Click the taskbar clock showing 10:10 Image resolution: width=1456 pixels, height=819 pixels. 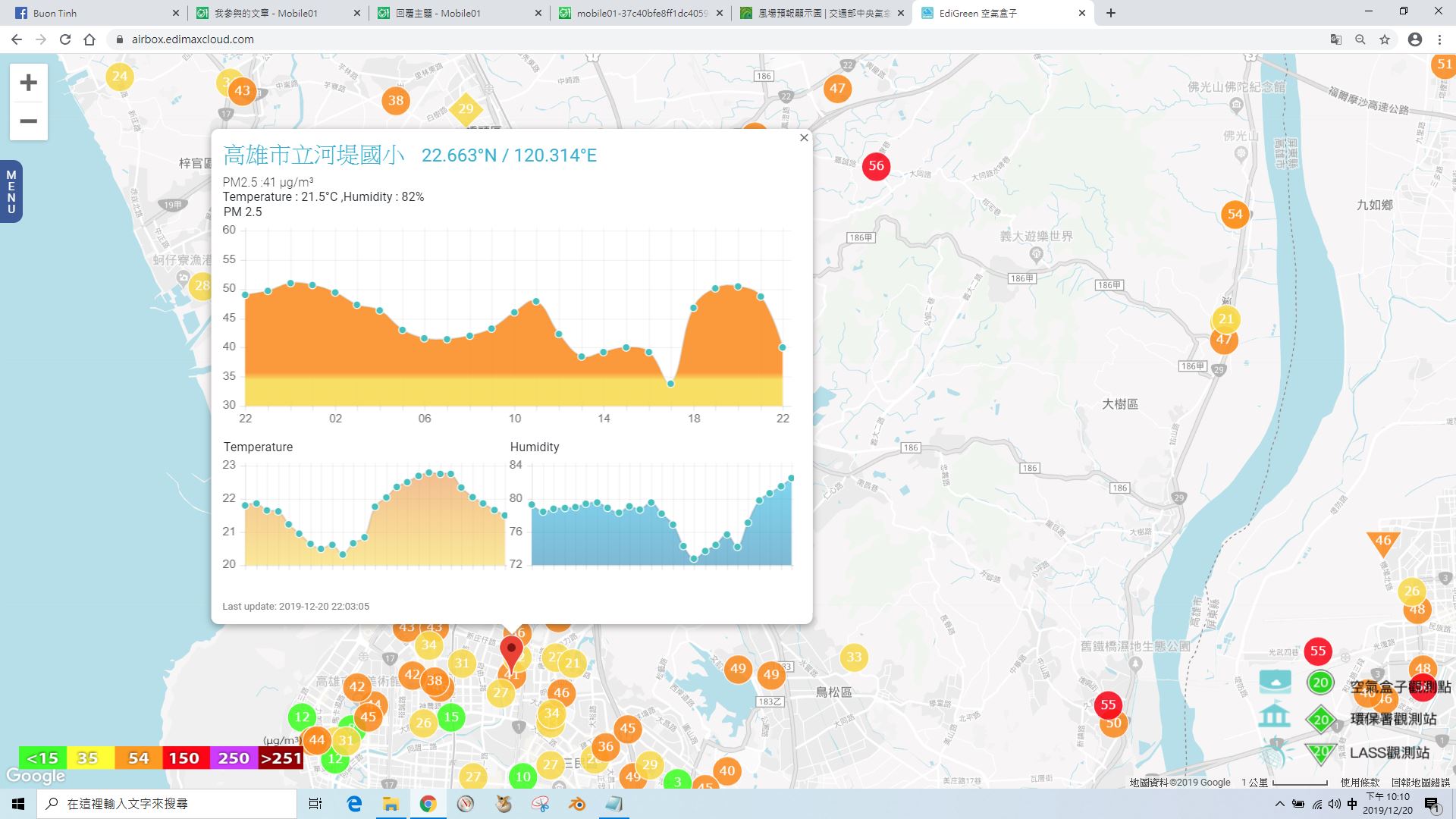(x=1388, y=804)
